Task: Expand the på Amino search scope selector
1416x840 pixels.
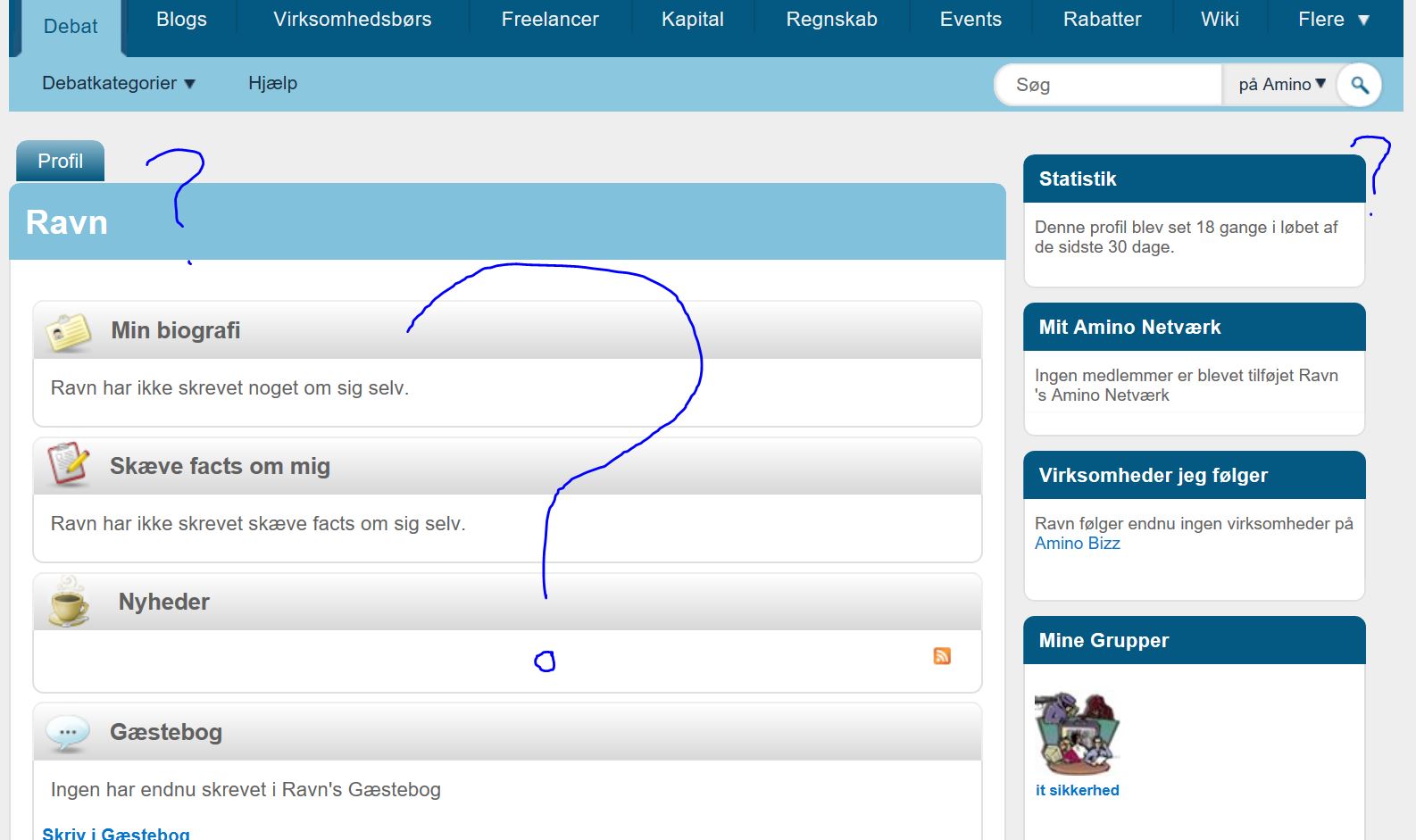Action: click(x=1281, y=85)
